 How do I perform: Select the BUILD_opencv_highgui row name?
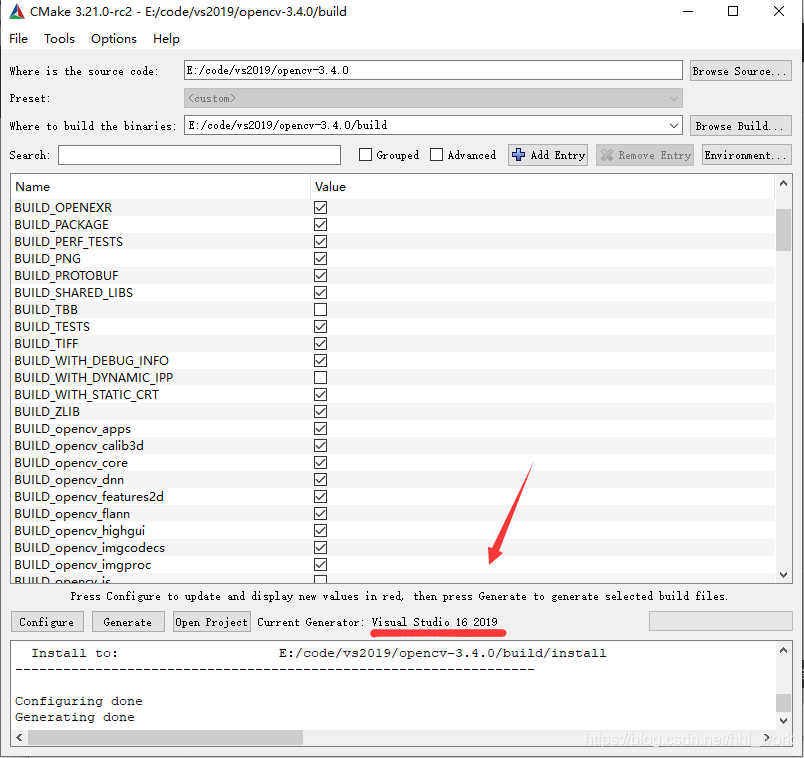[x=79, y=530]
